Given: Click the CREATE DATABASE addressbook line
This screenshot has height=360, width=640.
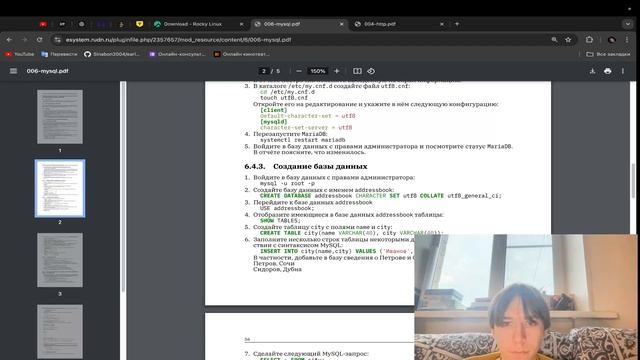Looking at the screenshot, I should [x=380, y=196].
